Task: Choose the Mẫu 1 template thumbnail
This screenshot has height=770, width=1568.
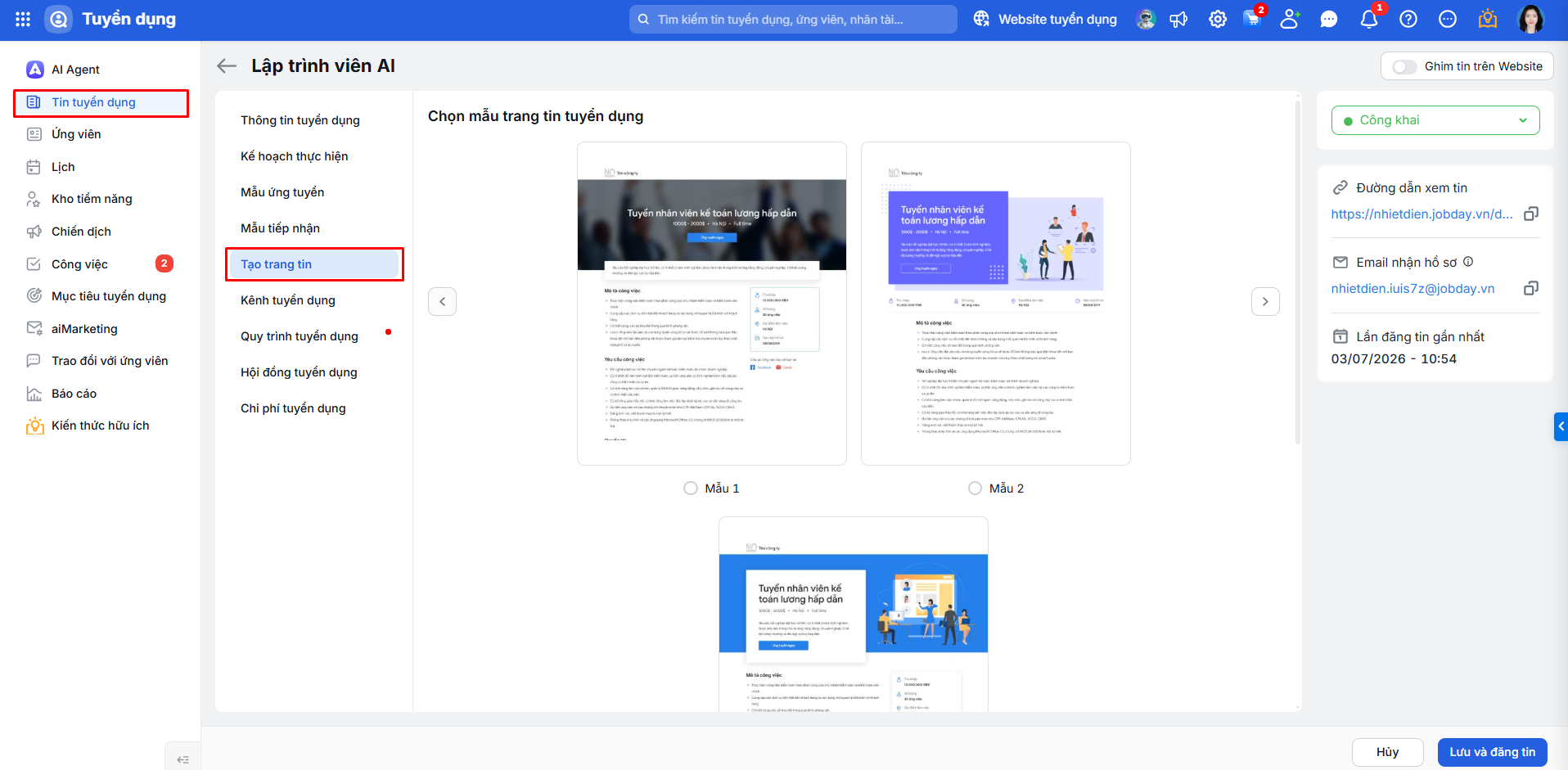Action: pyautogui.click(x=712, y=304)
